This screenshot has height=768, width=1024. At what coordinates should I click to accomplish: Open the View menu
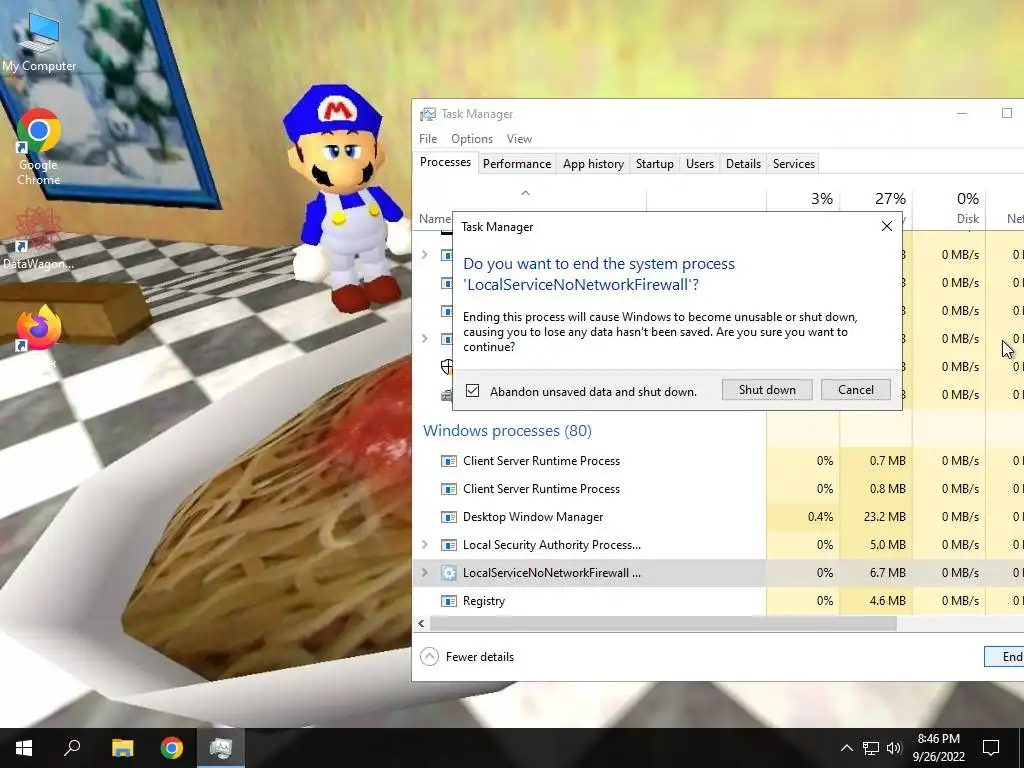pos(519,138)
